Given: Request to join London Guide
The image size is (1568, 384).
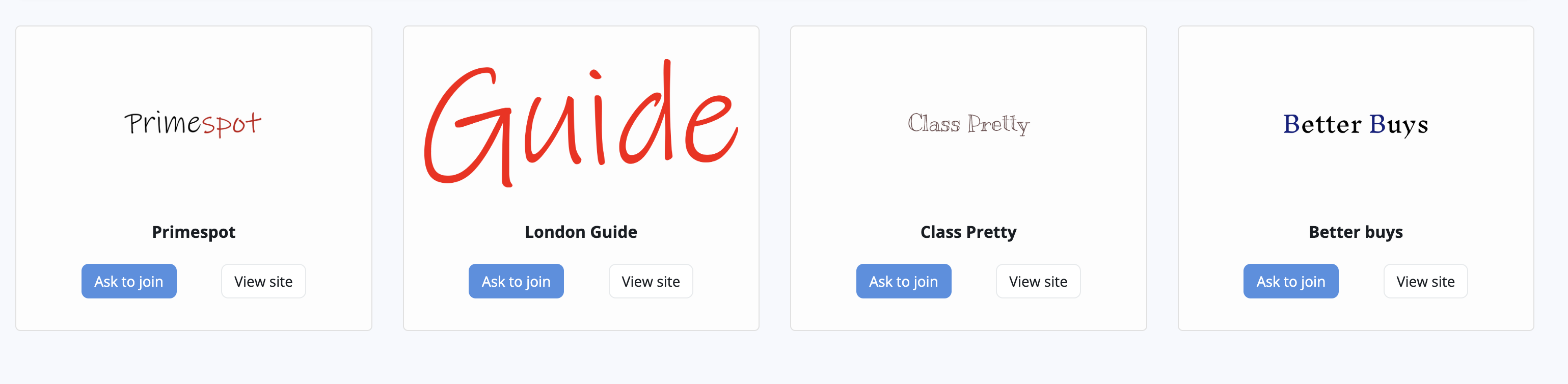Looking at the screenshot, I should pyautogui.click(x=516, y=281).
